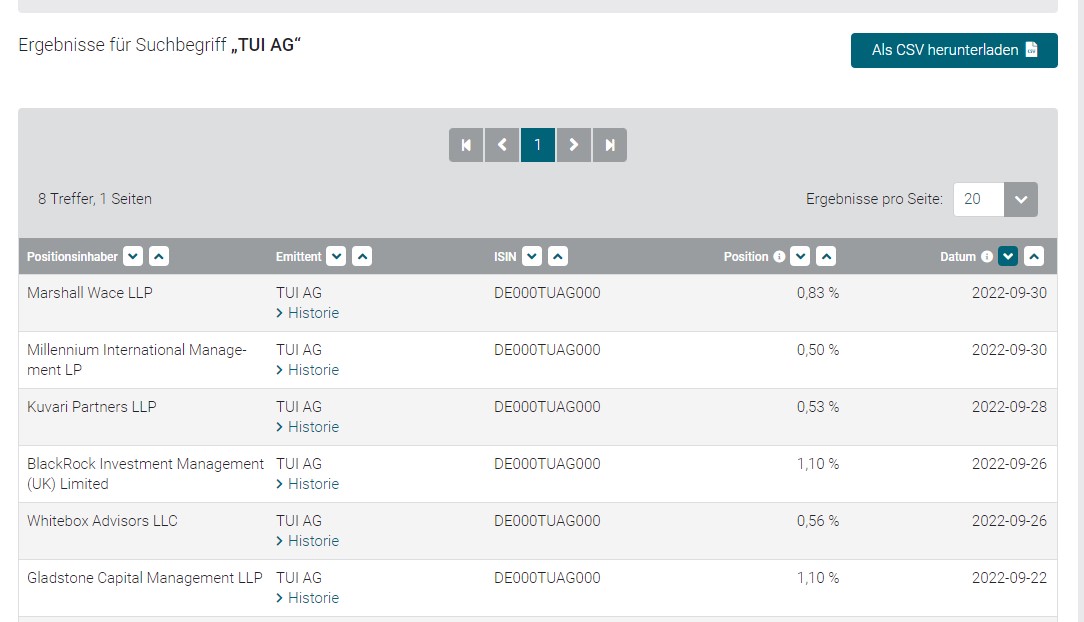The height and width of the screenshot is (622, 1084).
Task: Go to next results page
Action: tap(574, 145)
